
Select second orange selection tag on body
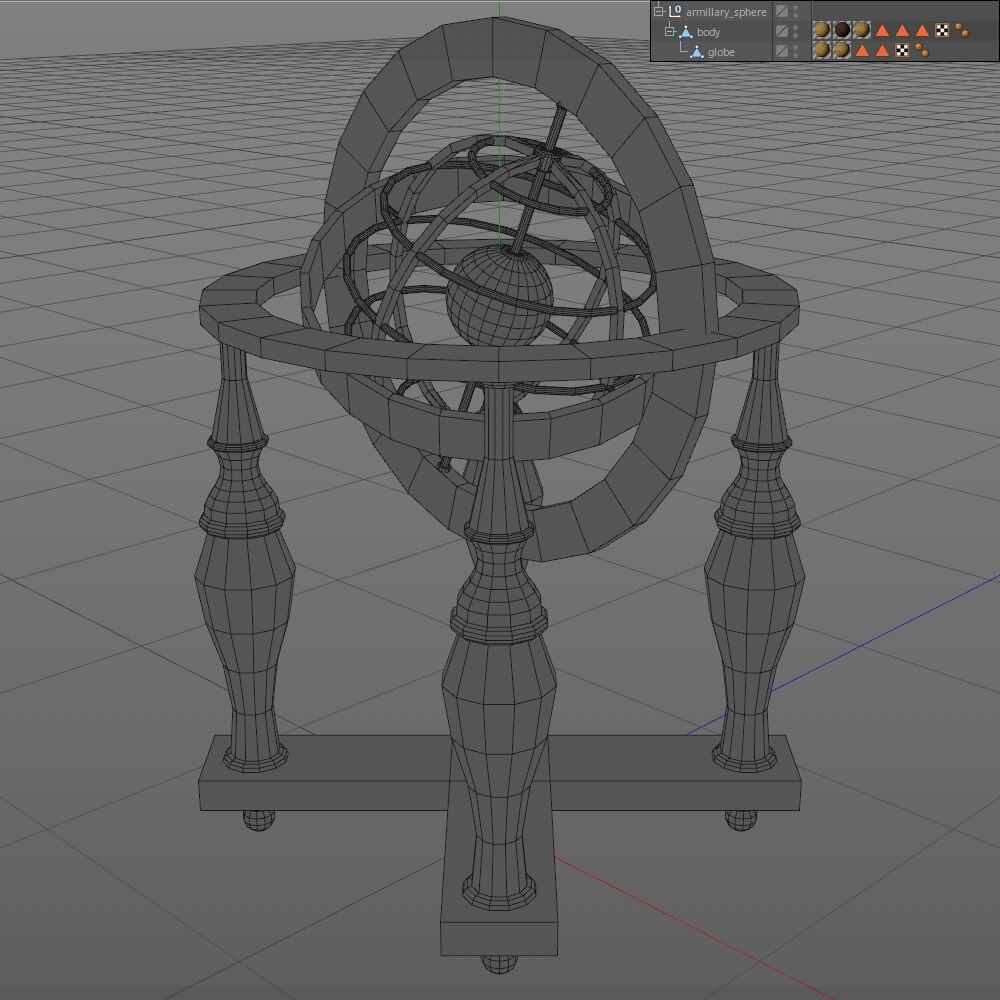click(902, 31)
